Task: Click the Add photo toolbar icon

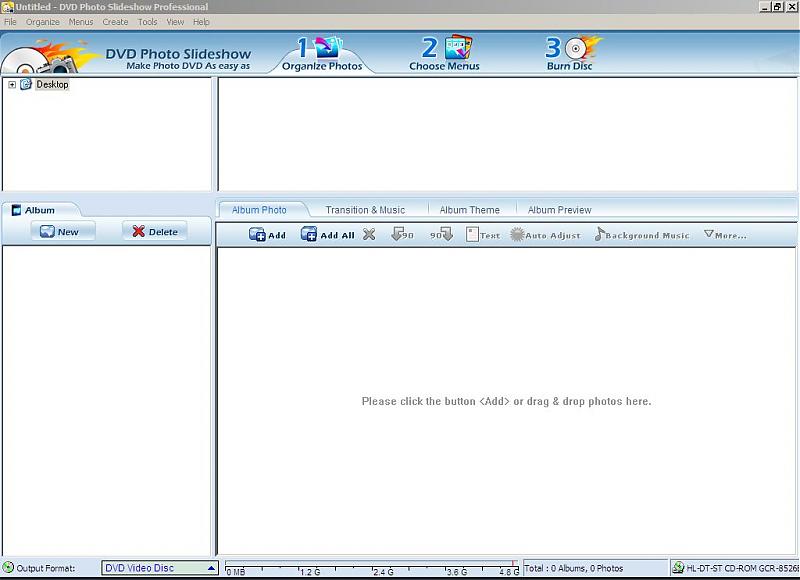Action: tap(257, 234)
